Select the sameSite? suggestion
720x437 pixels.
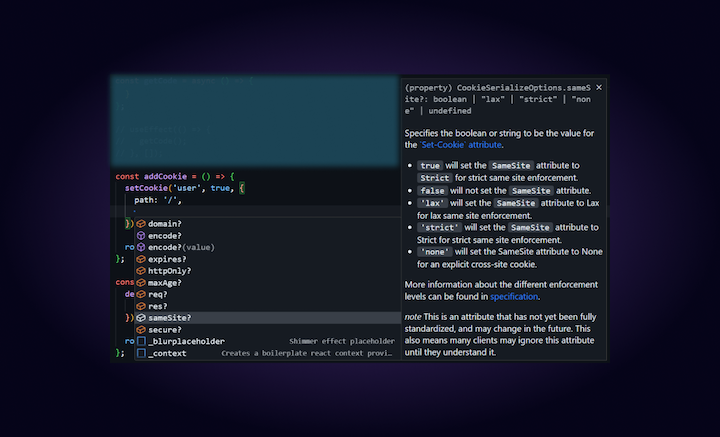[x=170, y=317]
